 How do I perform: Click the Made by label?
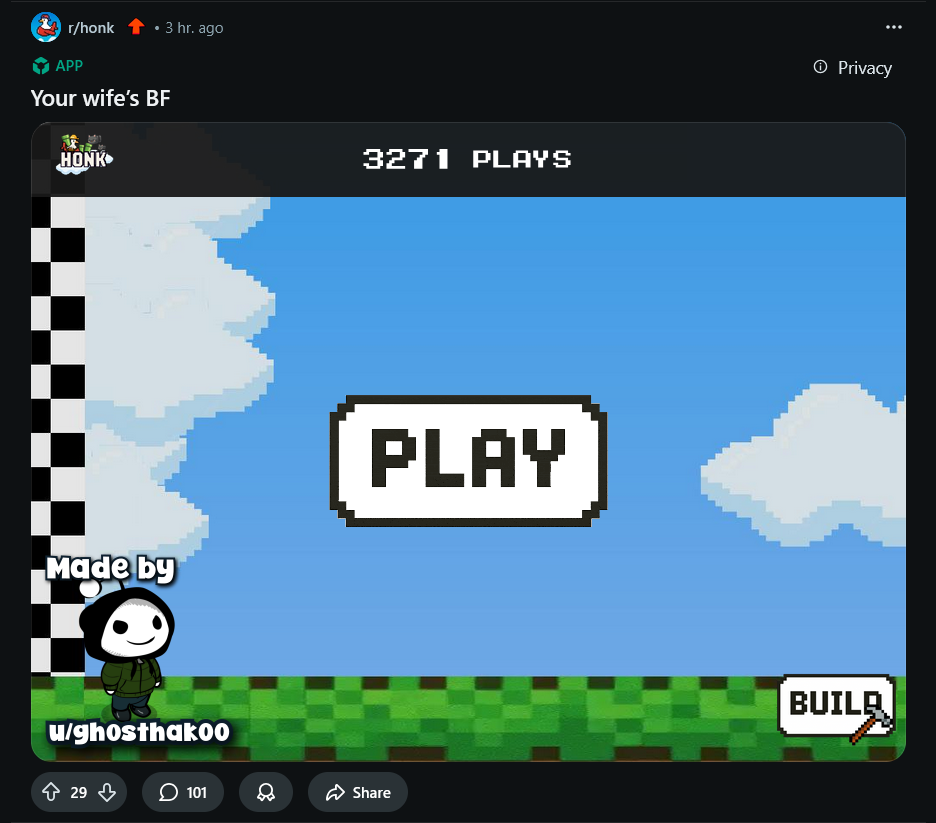[x=111, y=568]
